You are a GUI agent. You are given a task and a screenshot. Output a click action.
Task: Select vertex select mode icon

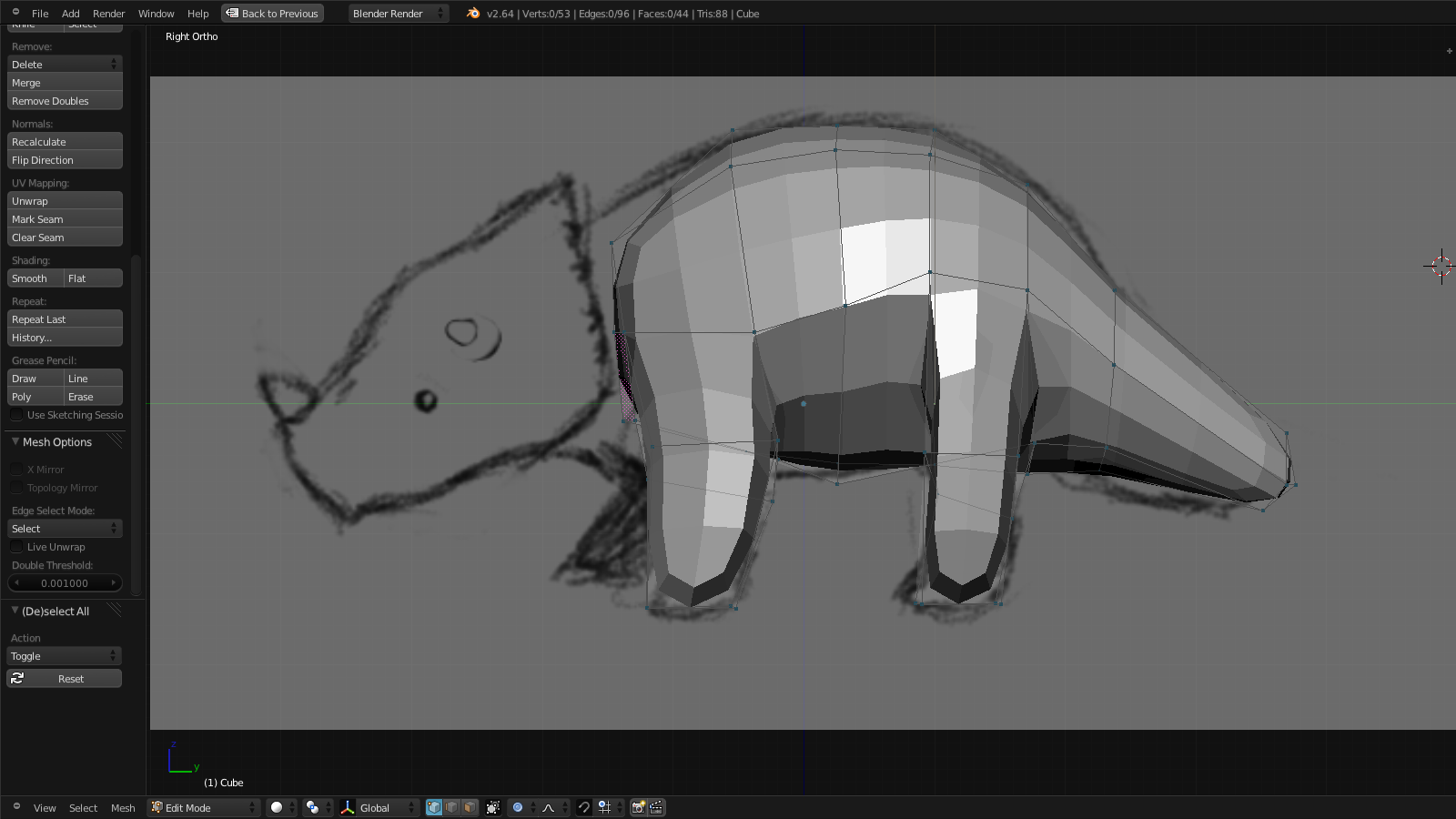(434, 807)
